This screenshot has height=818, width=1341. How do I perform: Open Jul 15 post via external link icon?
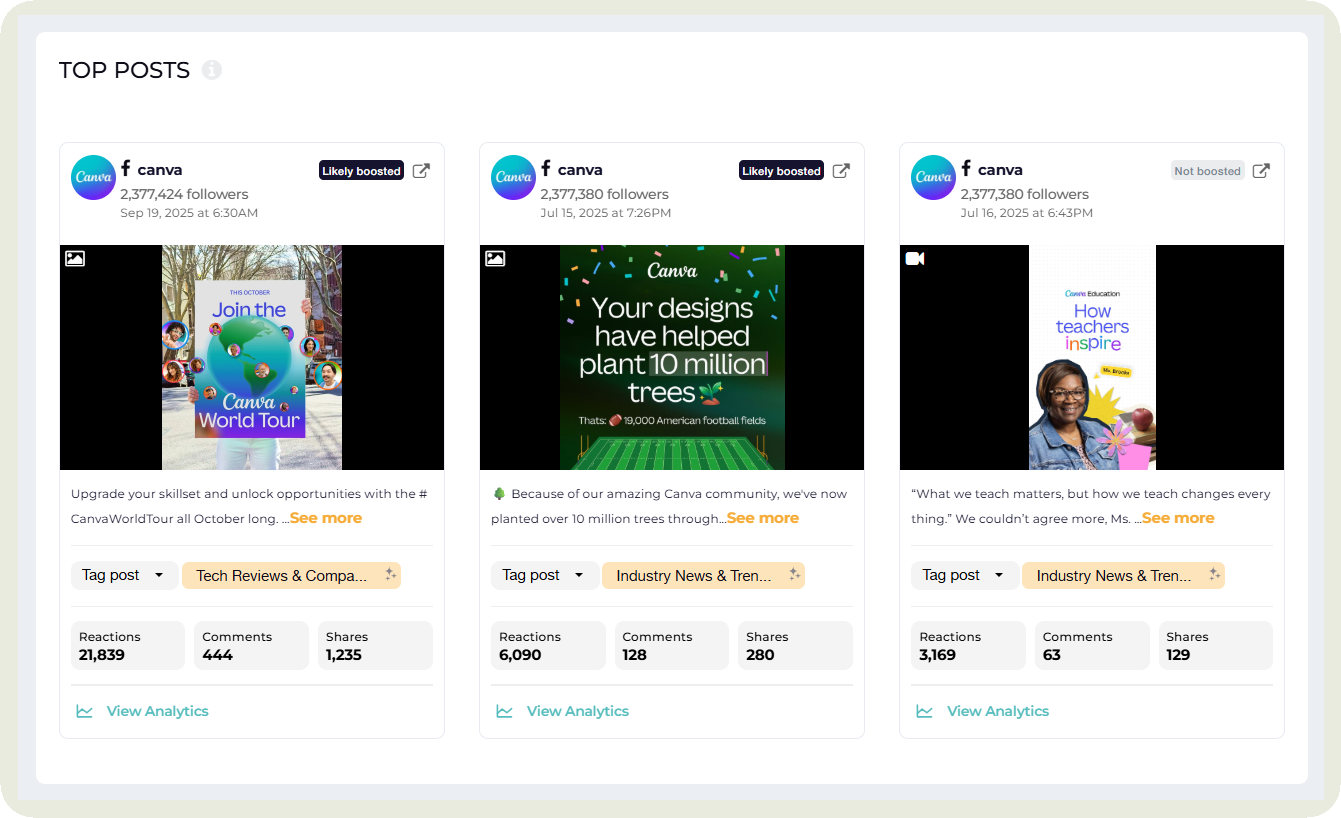(841, 171)
